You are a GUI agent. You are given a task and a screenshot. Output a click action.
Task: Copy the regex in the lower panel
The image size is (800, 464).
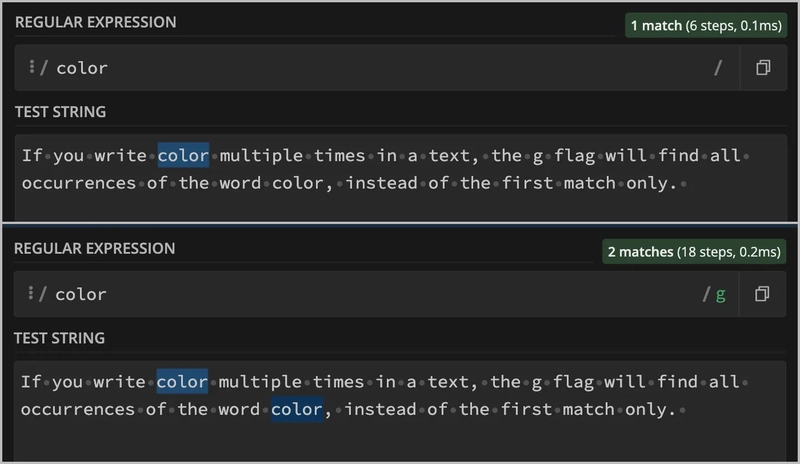coord(763,294)
